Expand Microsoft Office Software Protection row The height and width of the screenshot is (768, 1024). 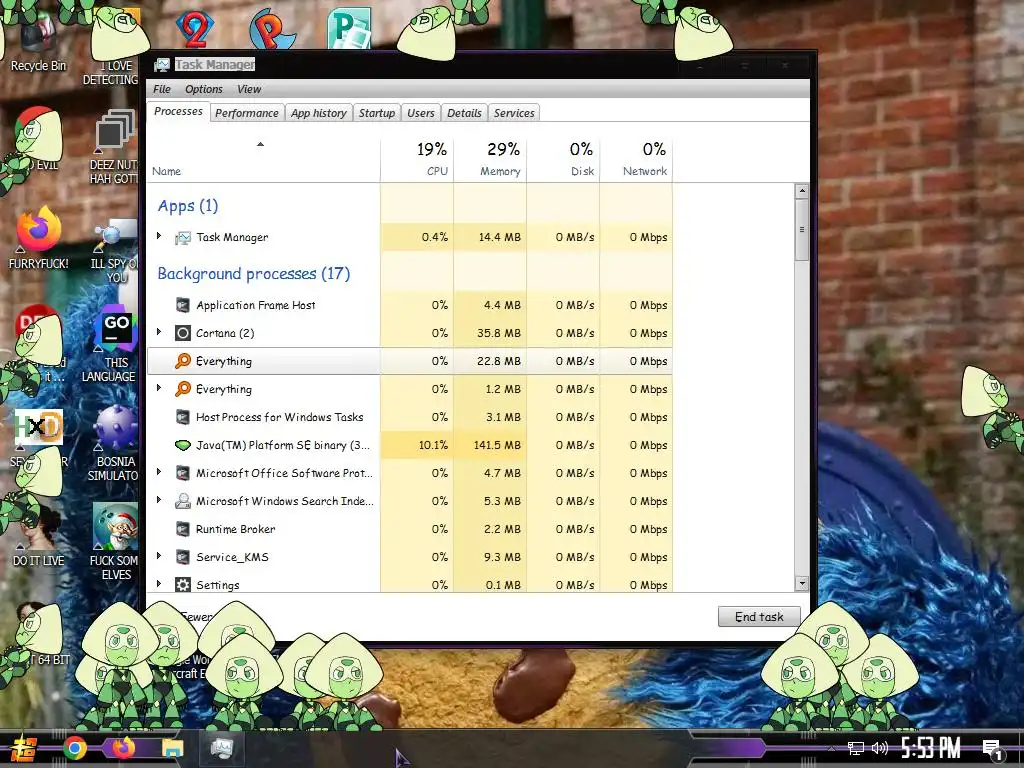click(x=159, y=472)
